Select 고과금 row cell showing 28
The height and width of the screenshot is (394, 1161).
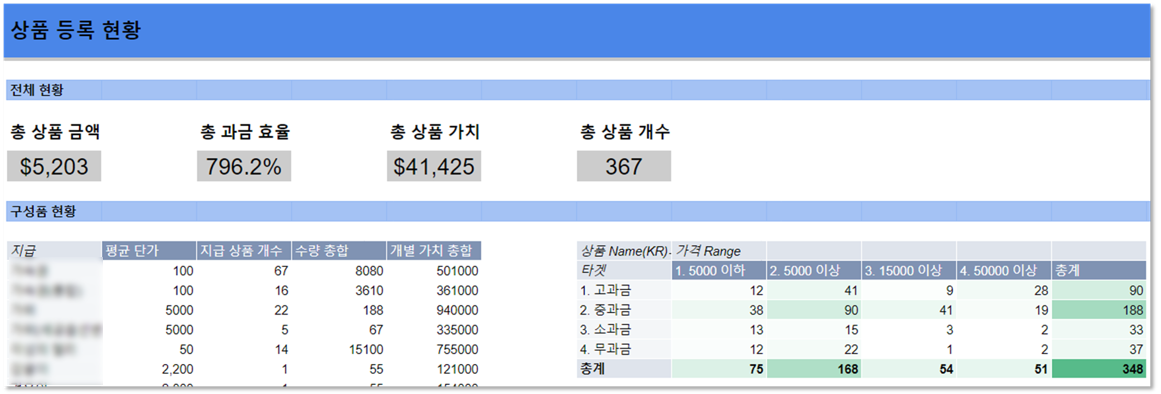point(1003,290)
